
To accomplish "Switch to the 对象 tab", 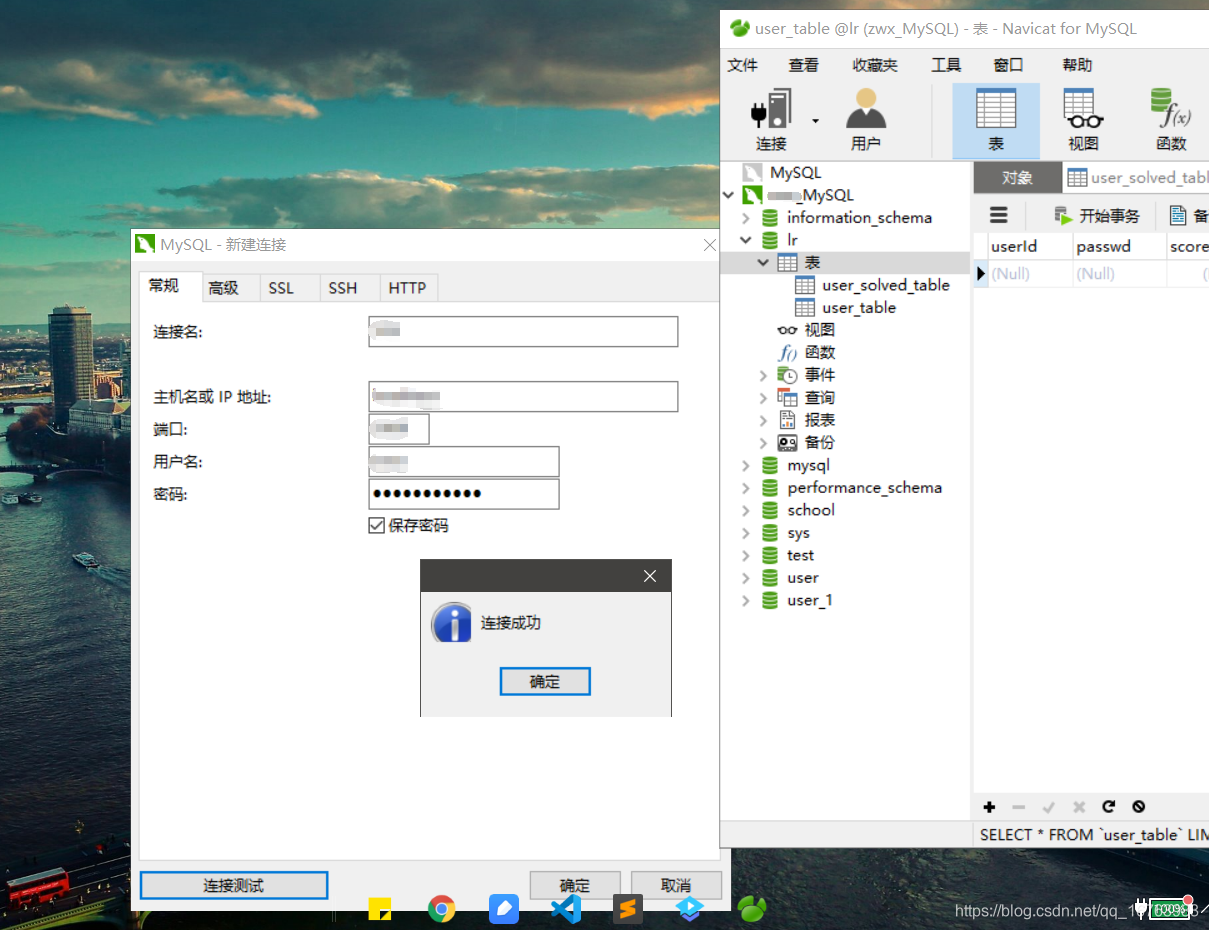I will [x=1017, y=178].
